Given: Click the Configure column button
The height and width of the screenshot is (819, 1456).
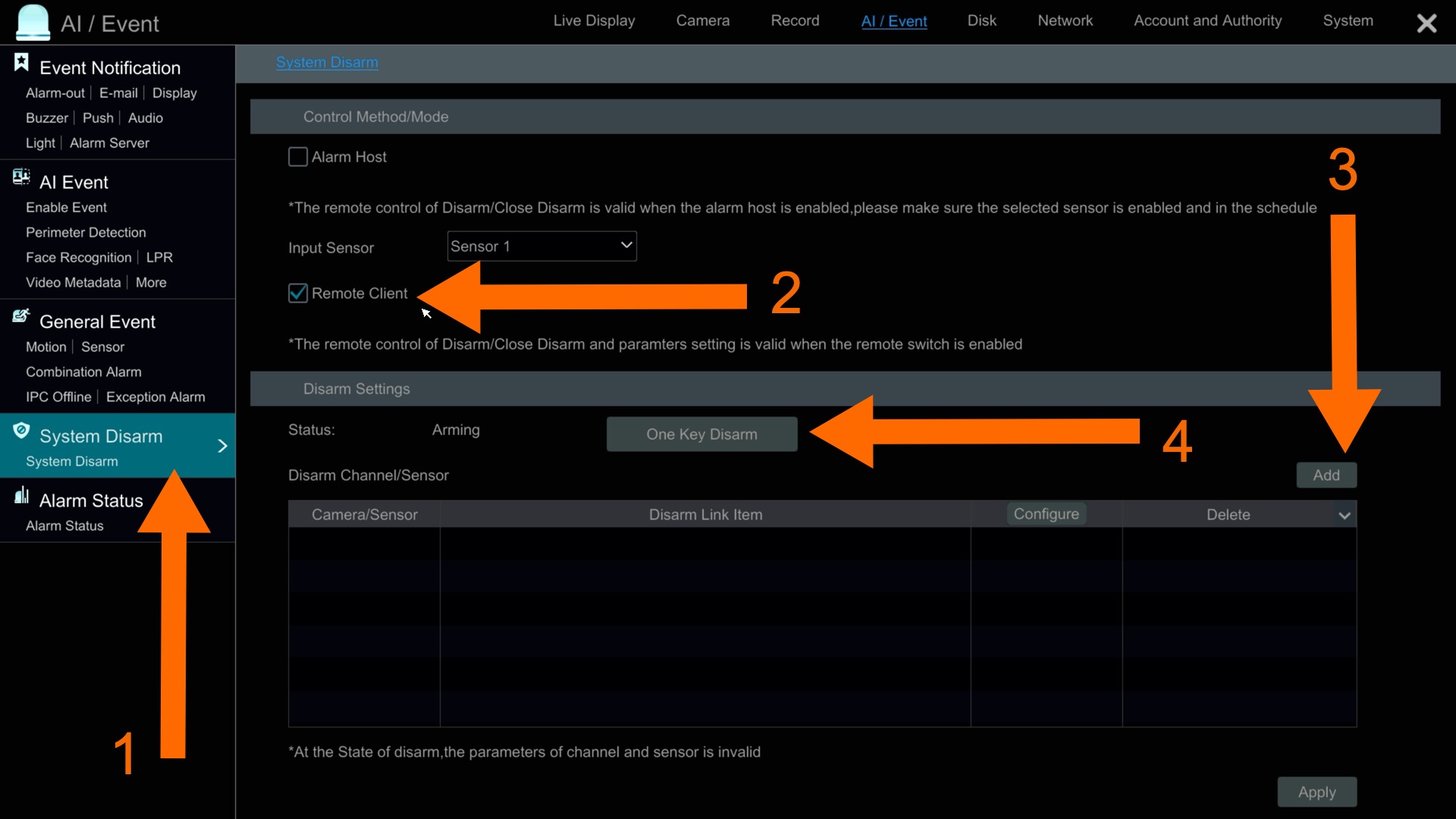Looking at the screenshot, I should pyautogui.click(x=1046, y=514).
